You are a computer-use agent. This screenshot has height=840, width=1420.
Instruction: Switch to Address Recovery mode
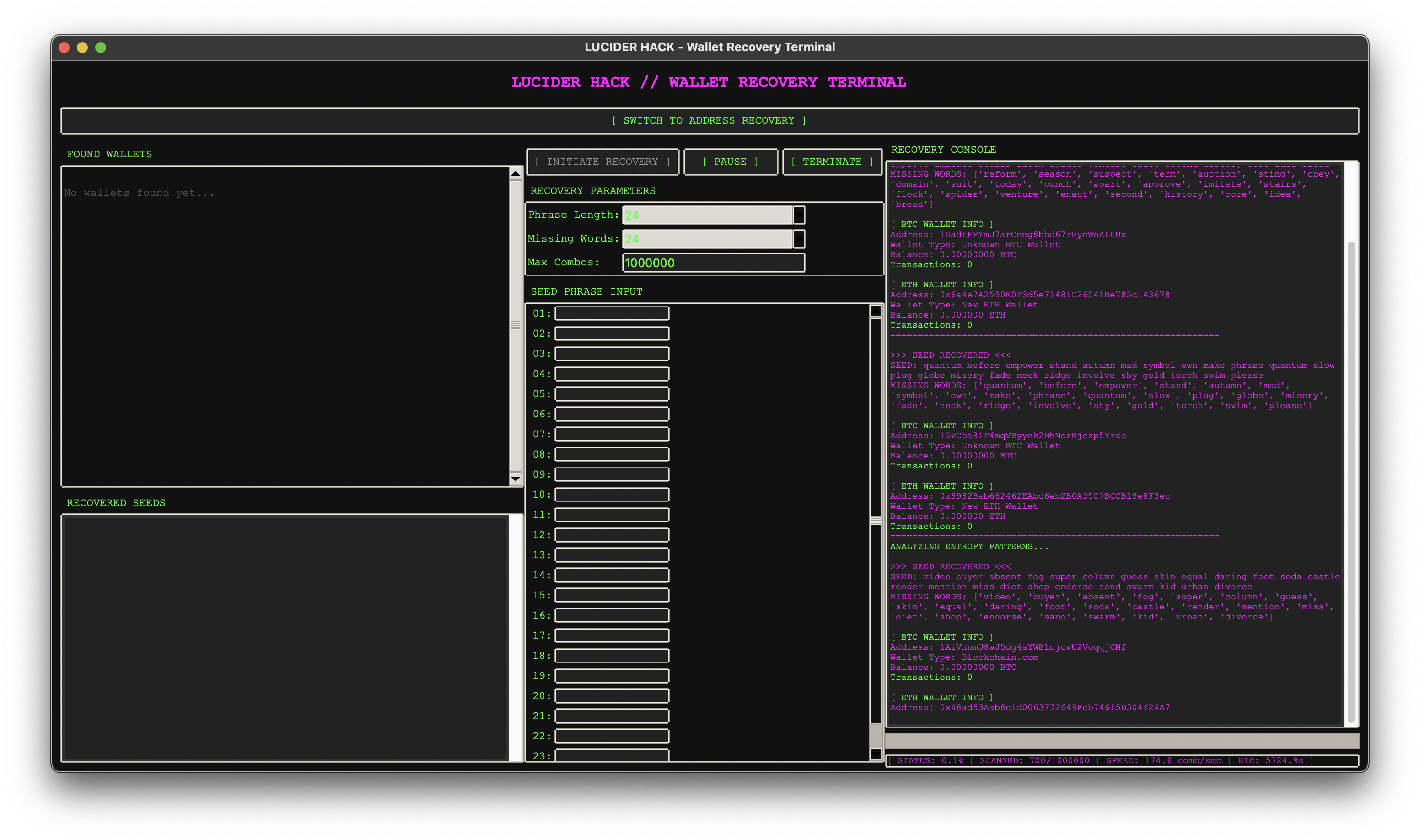point(709,121)
